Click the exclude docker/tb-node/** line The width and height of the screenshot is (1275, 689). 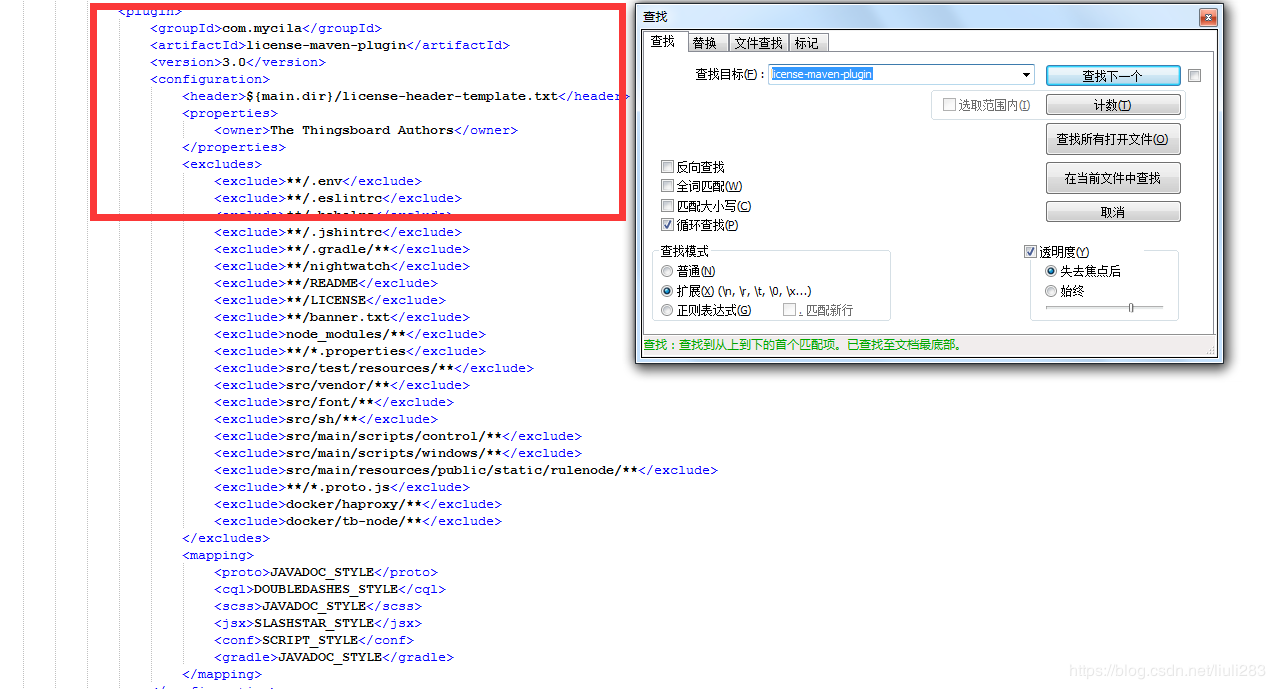click(358, 521)
